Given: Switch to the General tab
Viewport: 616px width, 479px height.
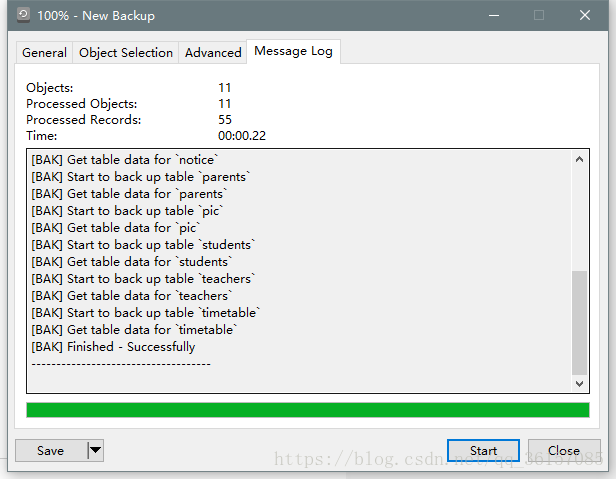Looking at the screenshot, I should point(44,53).
